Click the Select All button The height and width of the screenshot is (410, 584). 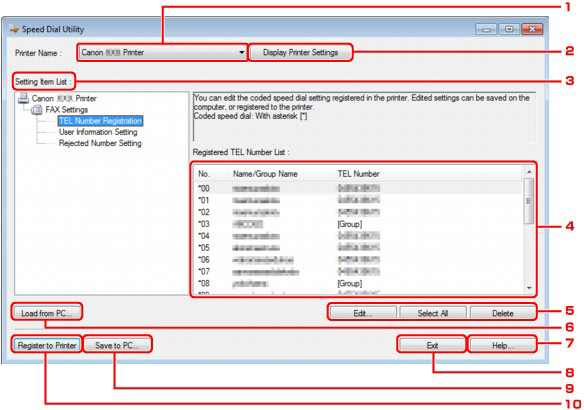[x=433, y=313]
